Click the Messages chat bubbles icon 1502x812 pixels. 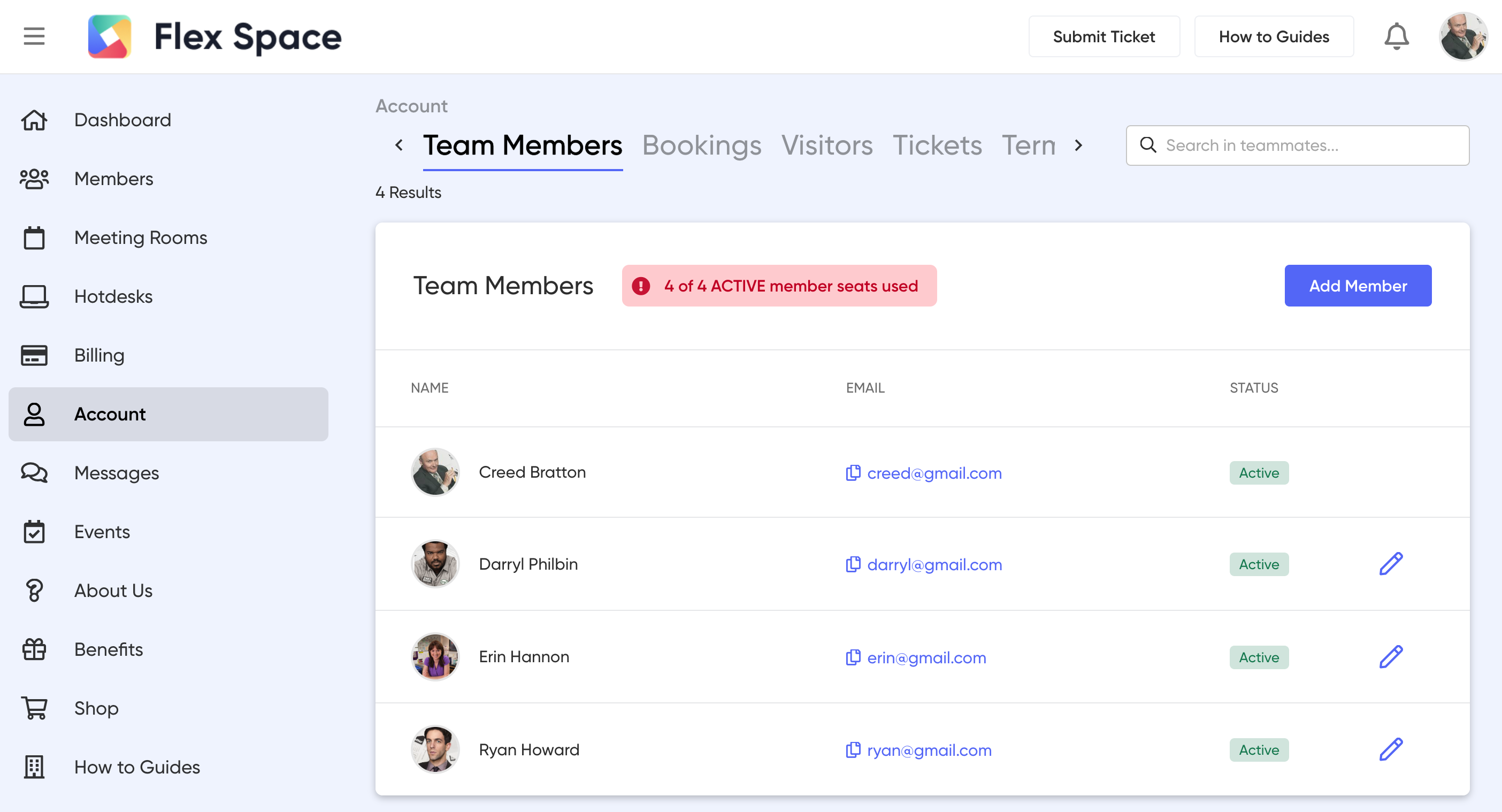point(34,473)
